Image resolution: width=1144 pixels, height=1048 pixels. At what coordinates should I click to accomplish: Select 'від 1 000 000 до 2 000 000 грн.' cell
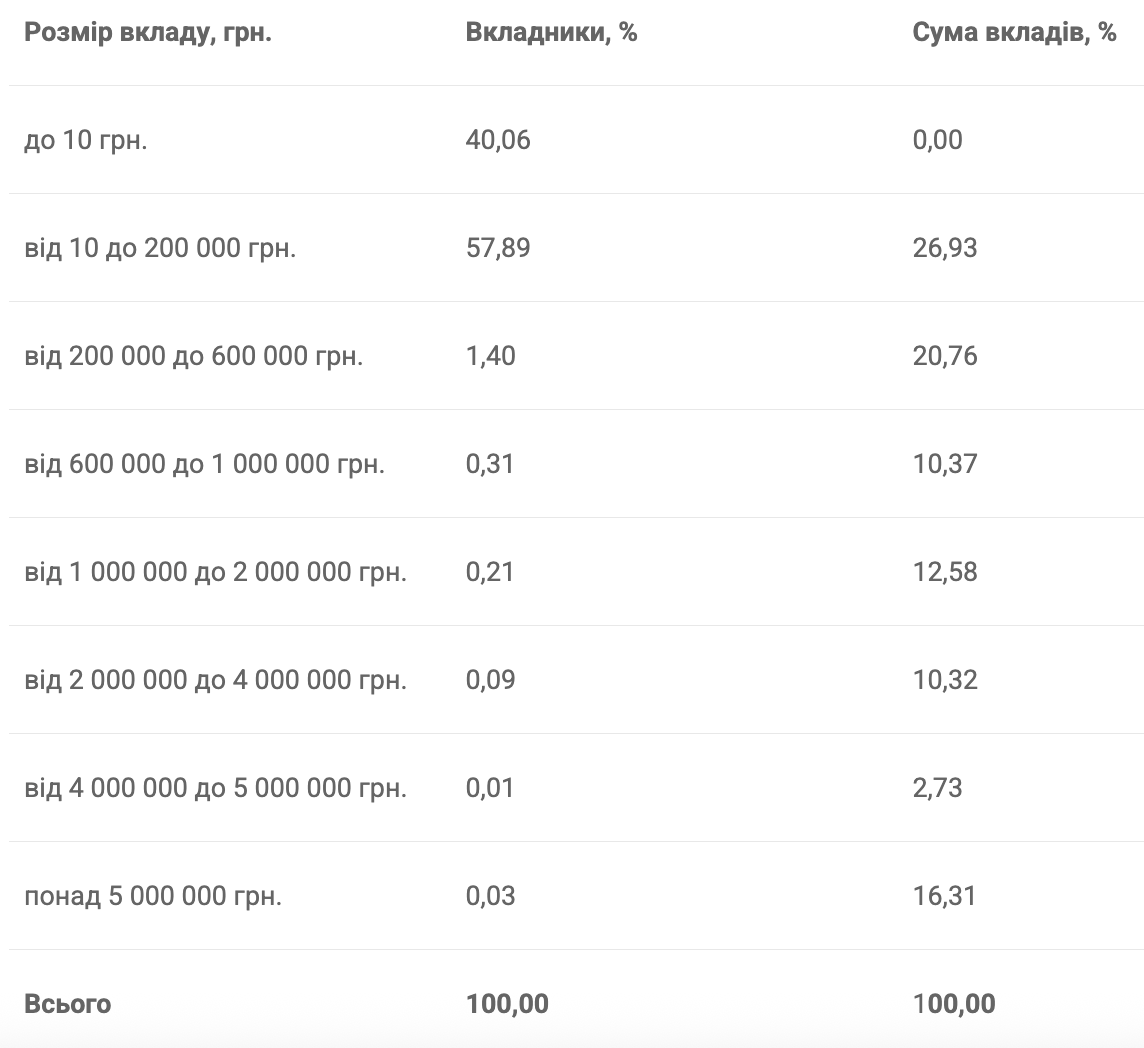[216, 572]
